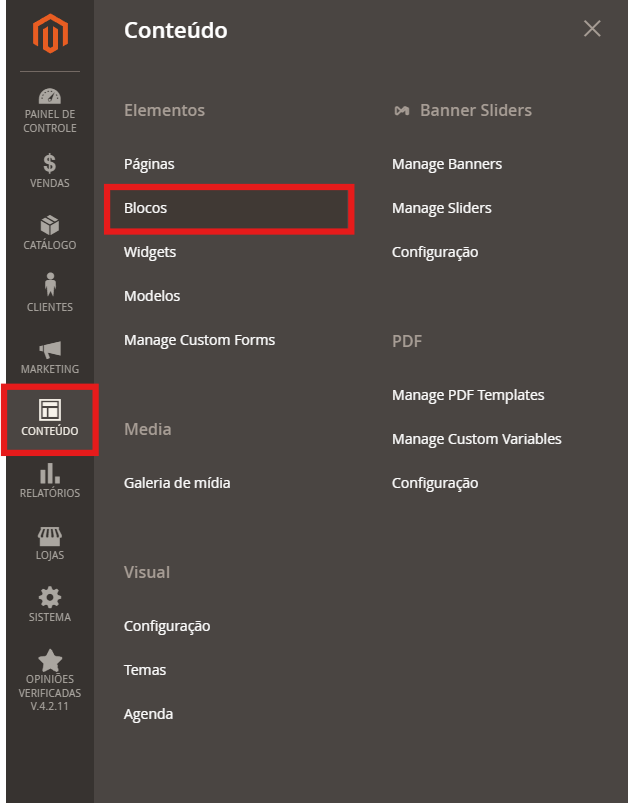This screenshot has height=803, width=628.
Task: Open Galeria de mídia
Action: tap(177, 483)
